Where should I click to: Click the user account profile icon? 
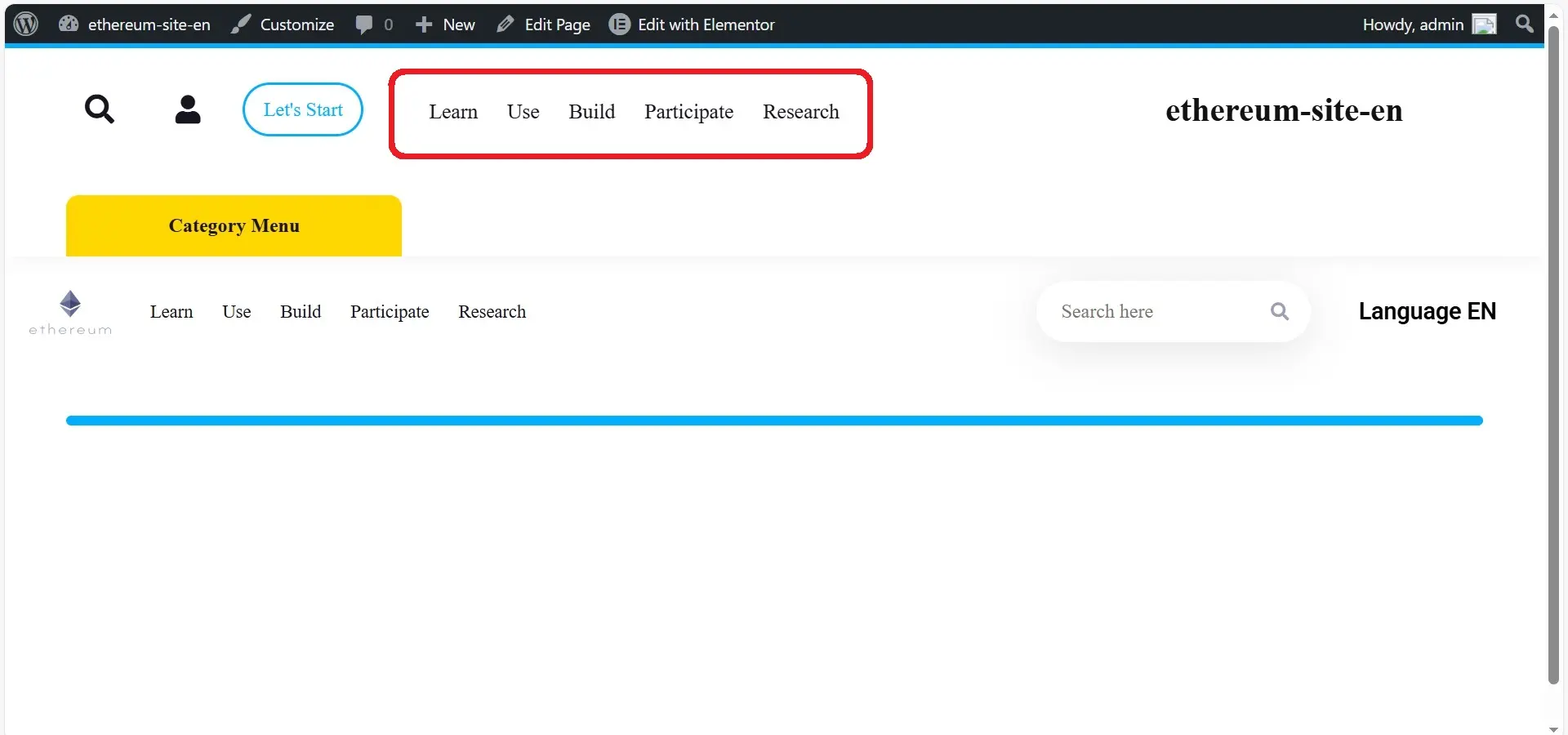188,109
